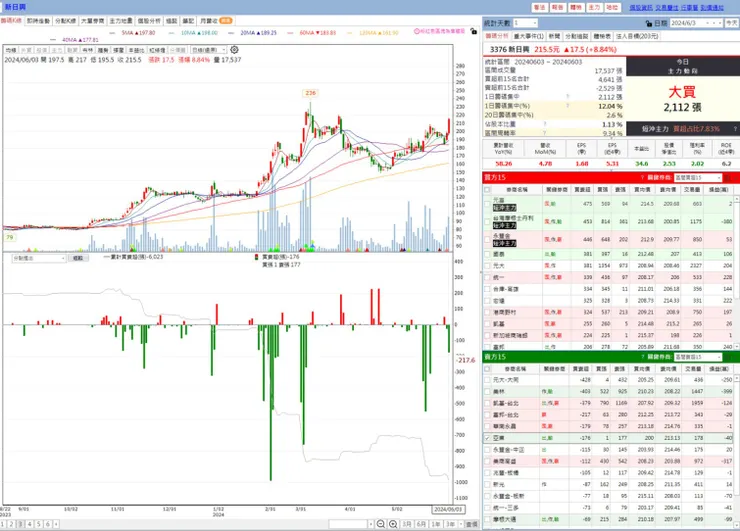The image size is (740, 531).
Task: Click the question mark beside 短沖主力 買超占比
Action: [735, 129]
